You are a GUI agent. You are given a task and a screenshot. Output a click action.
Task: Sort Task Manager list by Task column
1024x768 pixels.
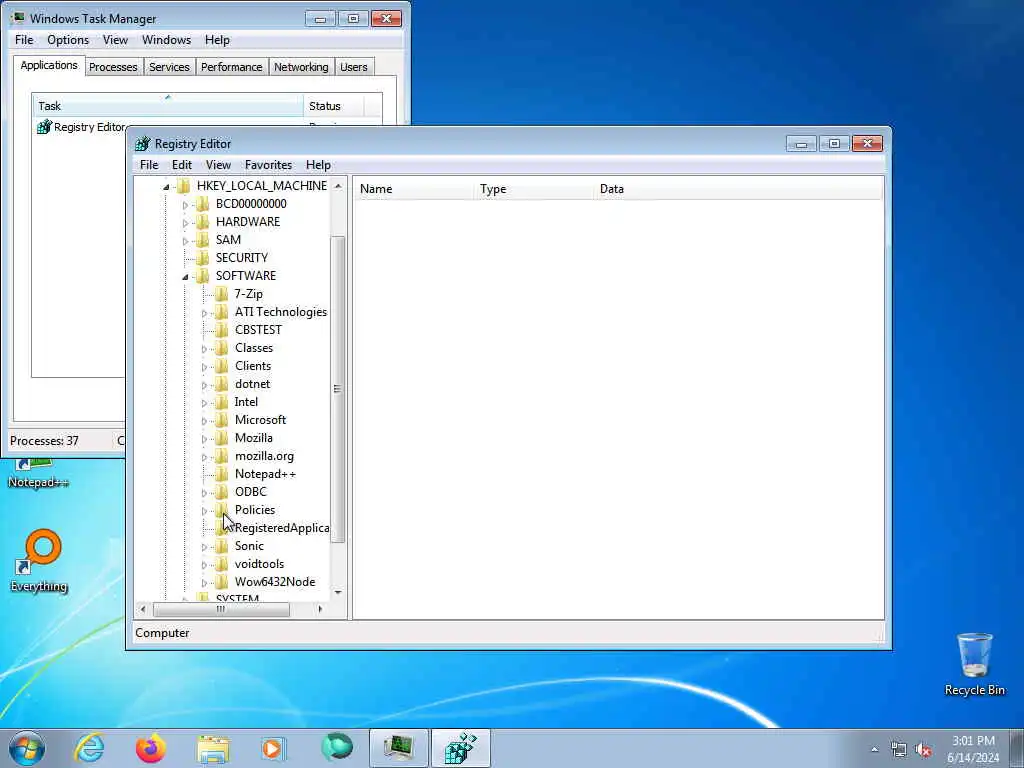pos(168,106)
